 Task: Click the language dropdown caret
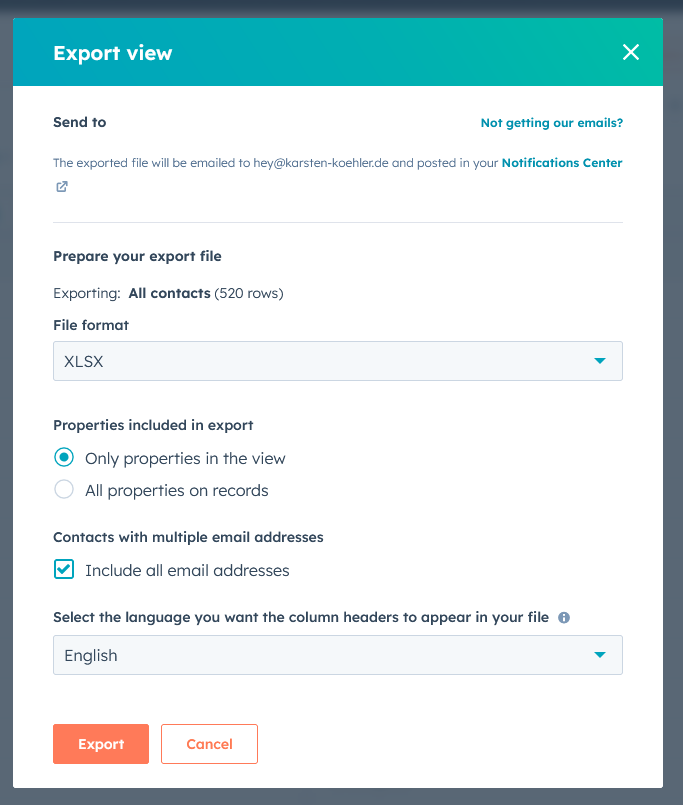click(600, 655)
